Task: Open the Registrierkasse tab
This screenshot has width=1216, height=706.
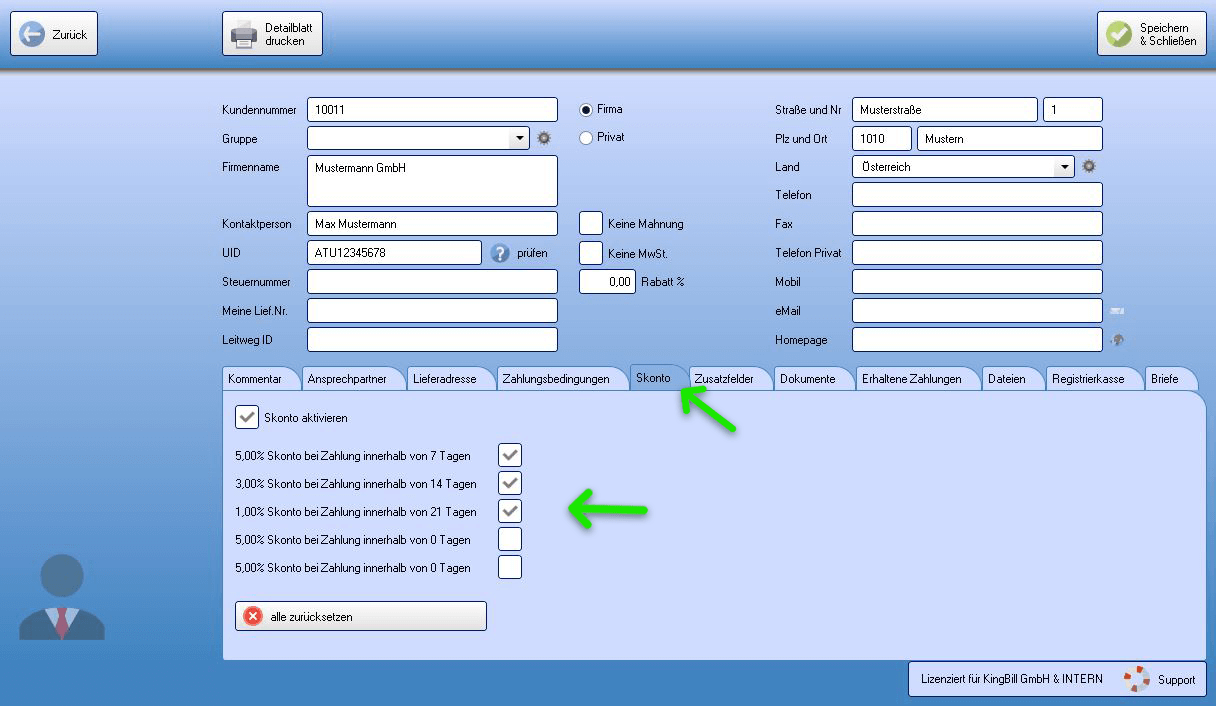Action: tap(1088, 379)
